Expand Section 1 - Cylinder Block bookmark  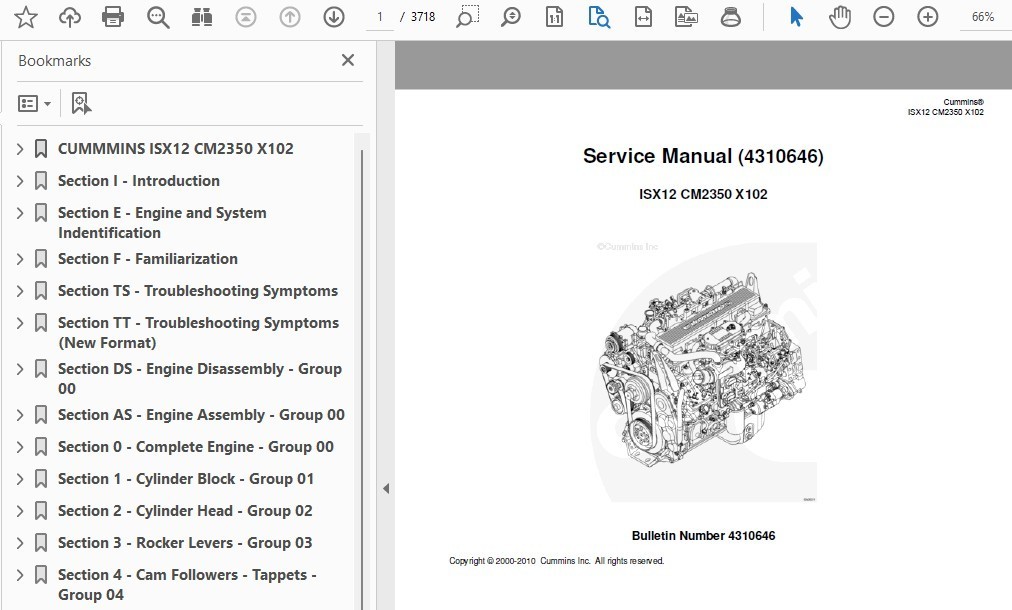coord(20,479)
